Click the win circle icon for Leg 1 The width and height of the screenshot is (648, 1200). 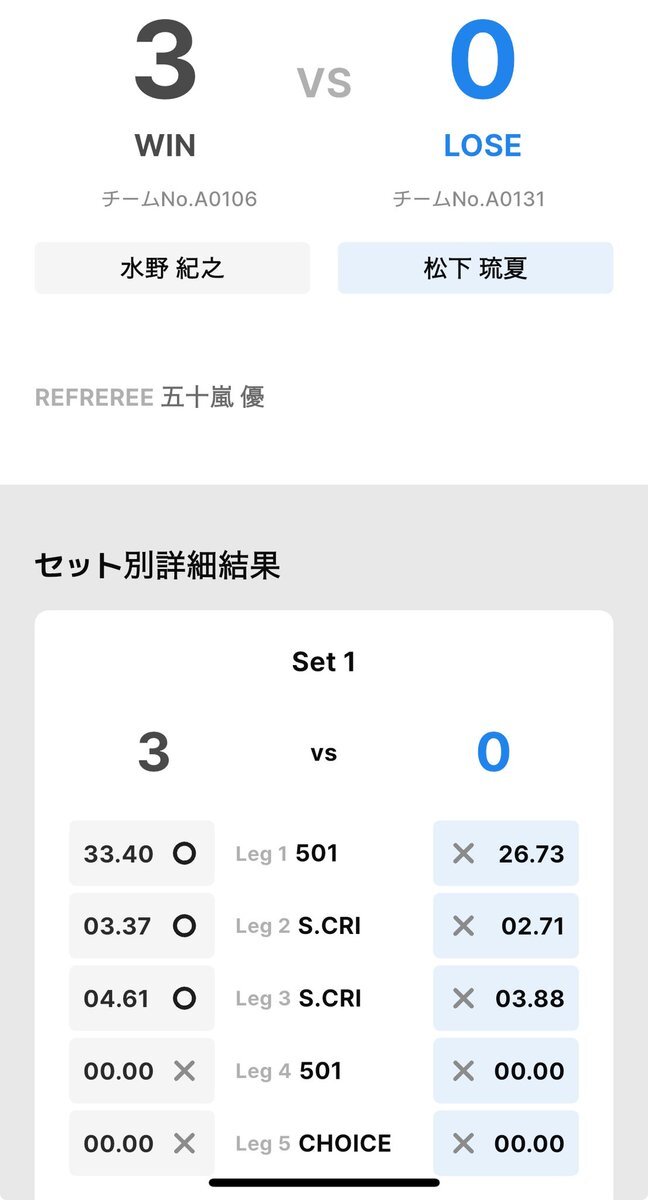(x=184, y=854)
